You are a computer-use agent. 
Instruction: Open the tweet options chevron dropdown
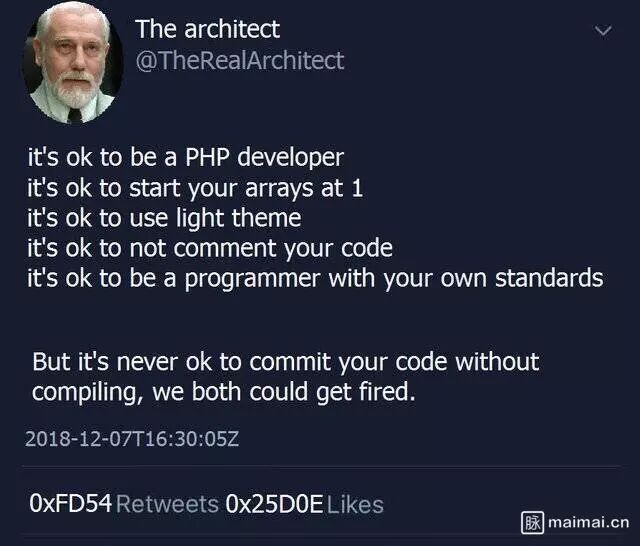click(603, 31)
